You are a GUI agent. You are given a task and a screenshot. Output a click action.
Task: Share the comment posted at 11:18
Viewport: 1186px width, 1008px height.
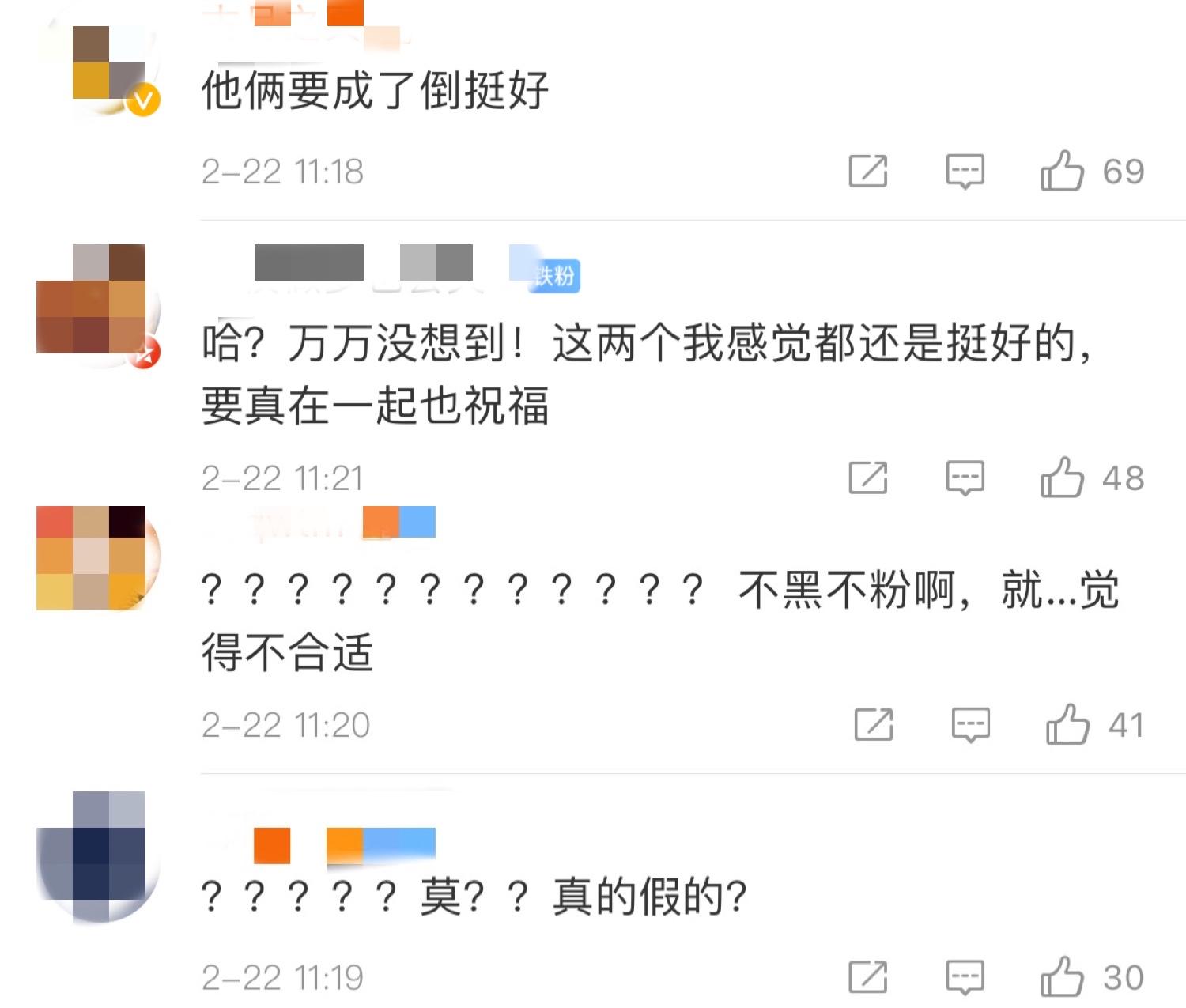[868, 171]
